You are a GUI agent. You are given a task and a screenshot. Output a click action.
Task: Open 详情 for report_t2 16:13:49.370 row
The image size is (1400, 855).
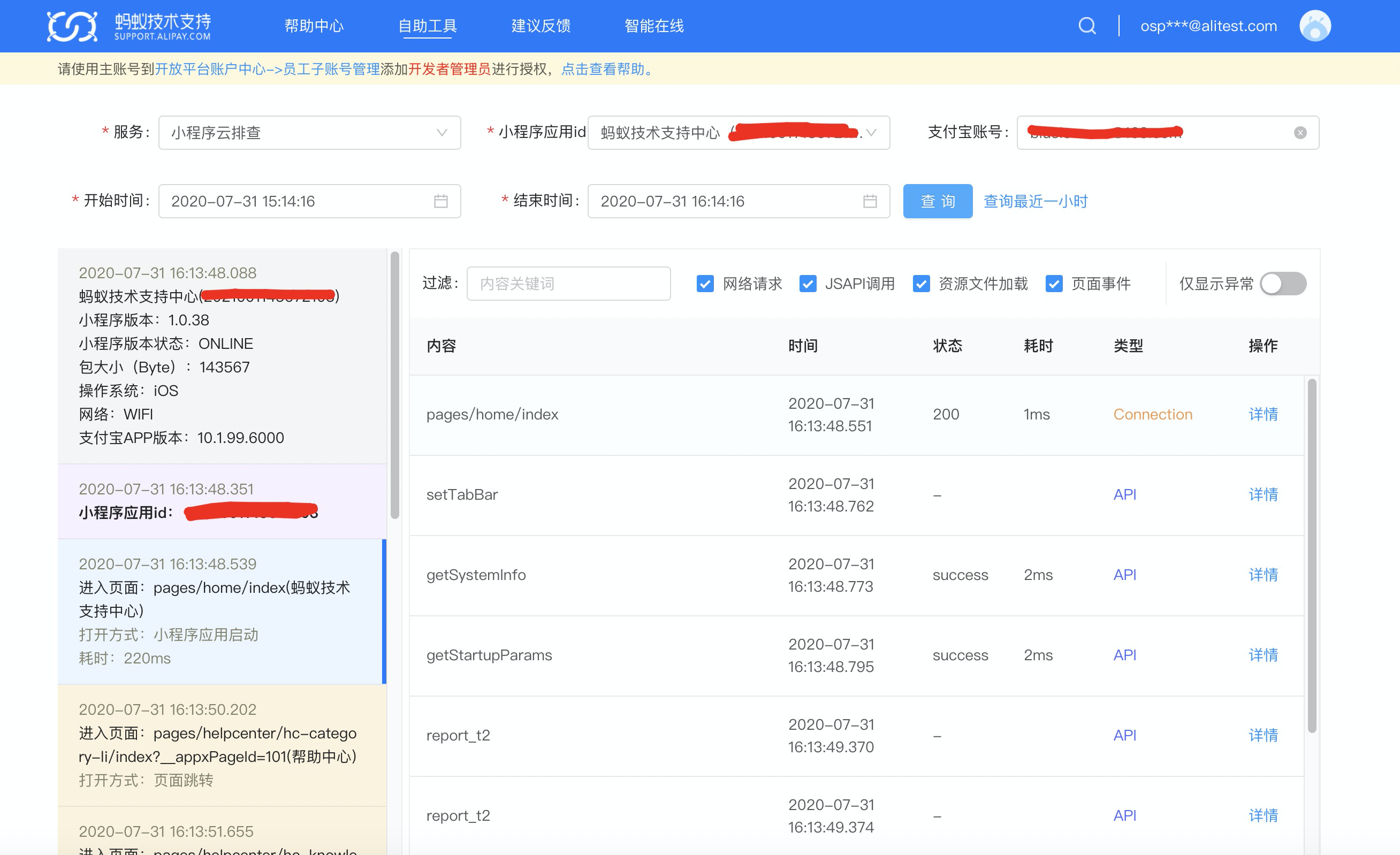(x=1263, y=735)
